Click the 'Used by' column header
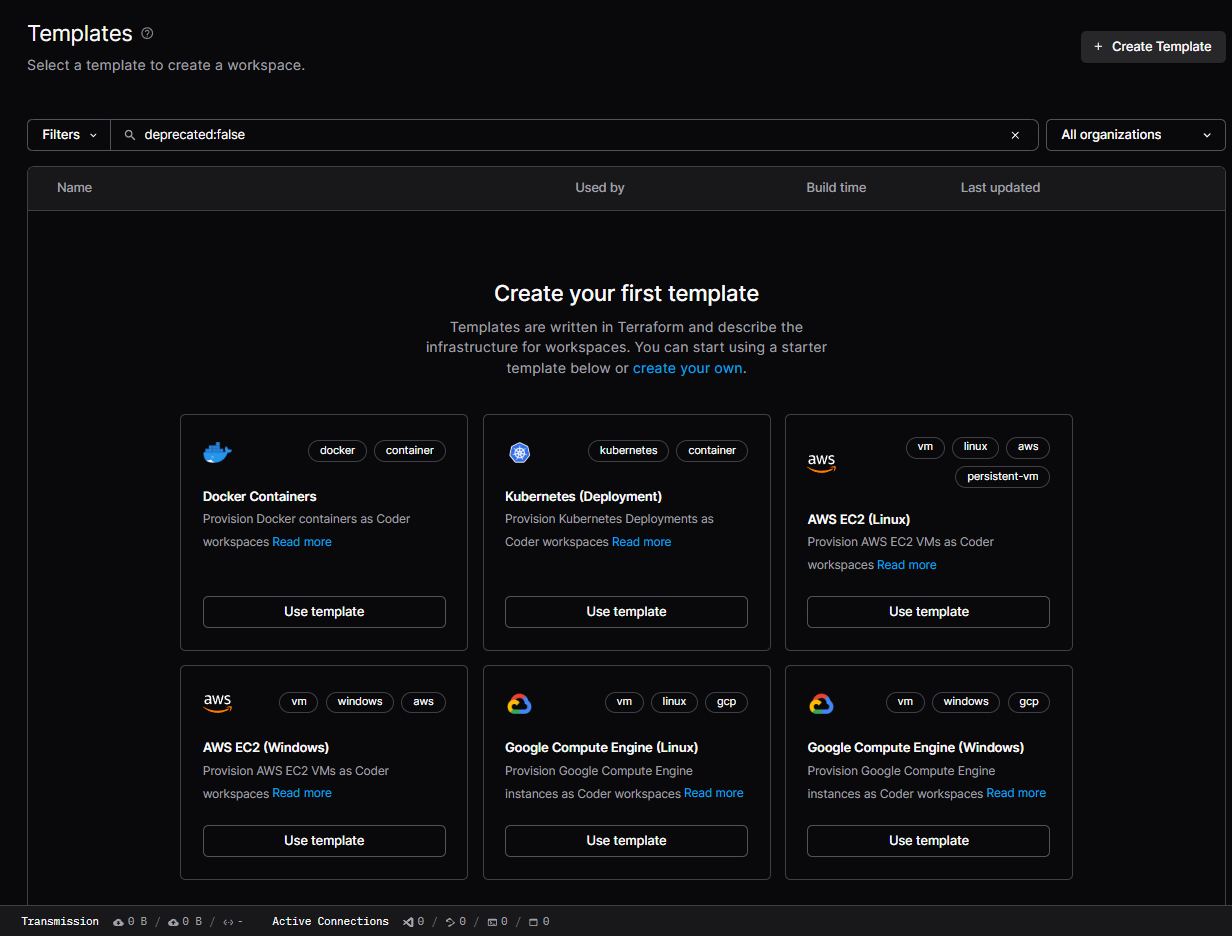Image resolution: width=1232 pixels, height=936 pixels. [600, 188]
